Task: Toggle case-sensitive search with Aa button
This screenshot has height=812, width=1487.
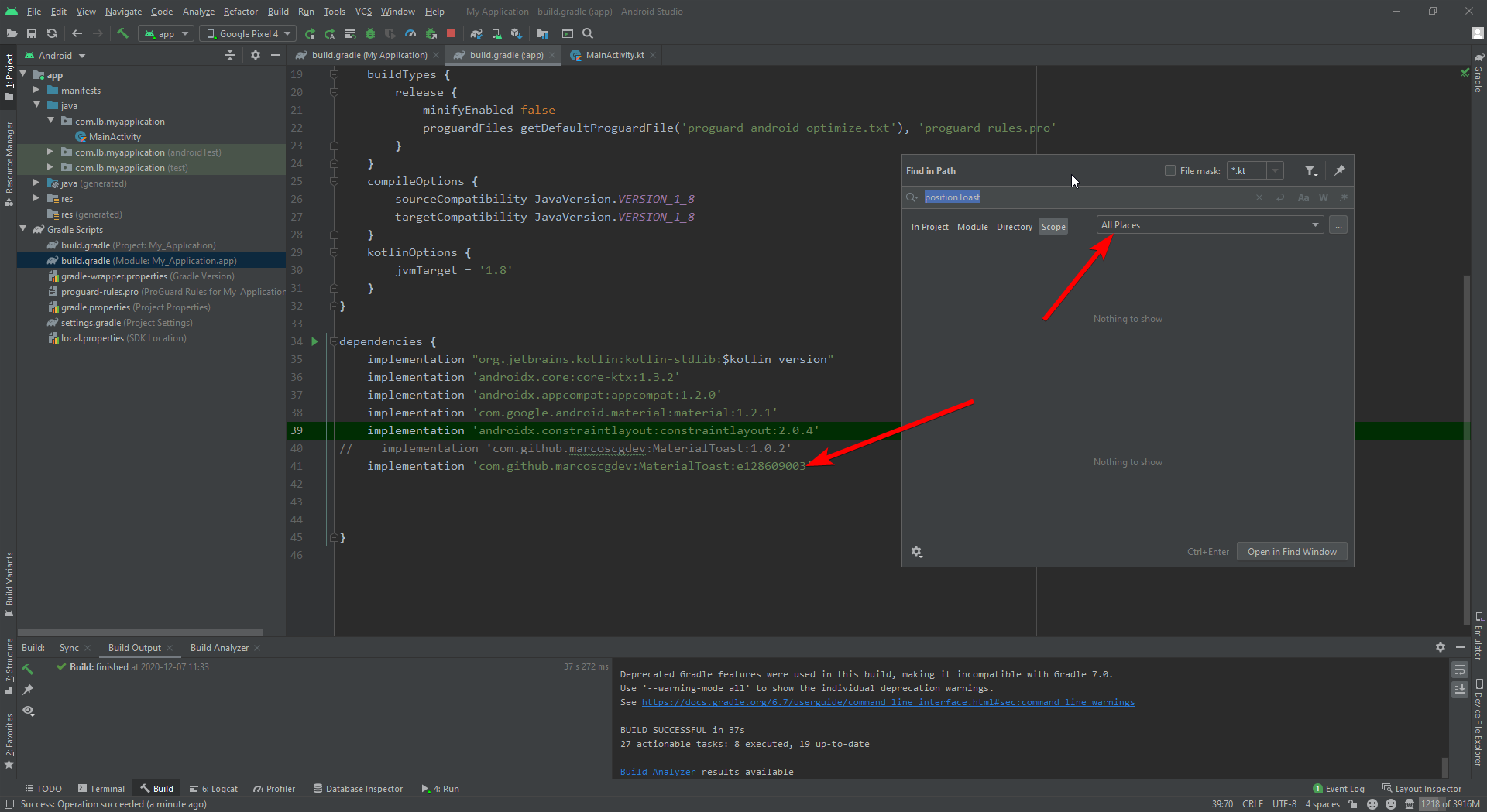Action: [1303, 197]
